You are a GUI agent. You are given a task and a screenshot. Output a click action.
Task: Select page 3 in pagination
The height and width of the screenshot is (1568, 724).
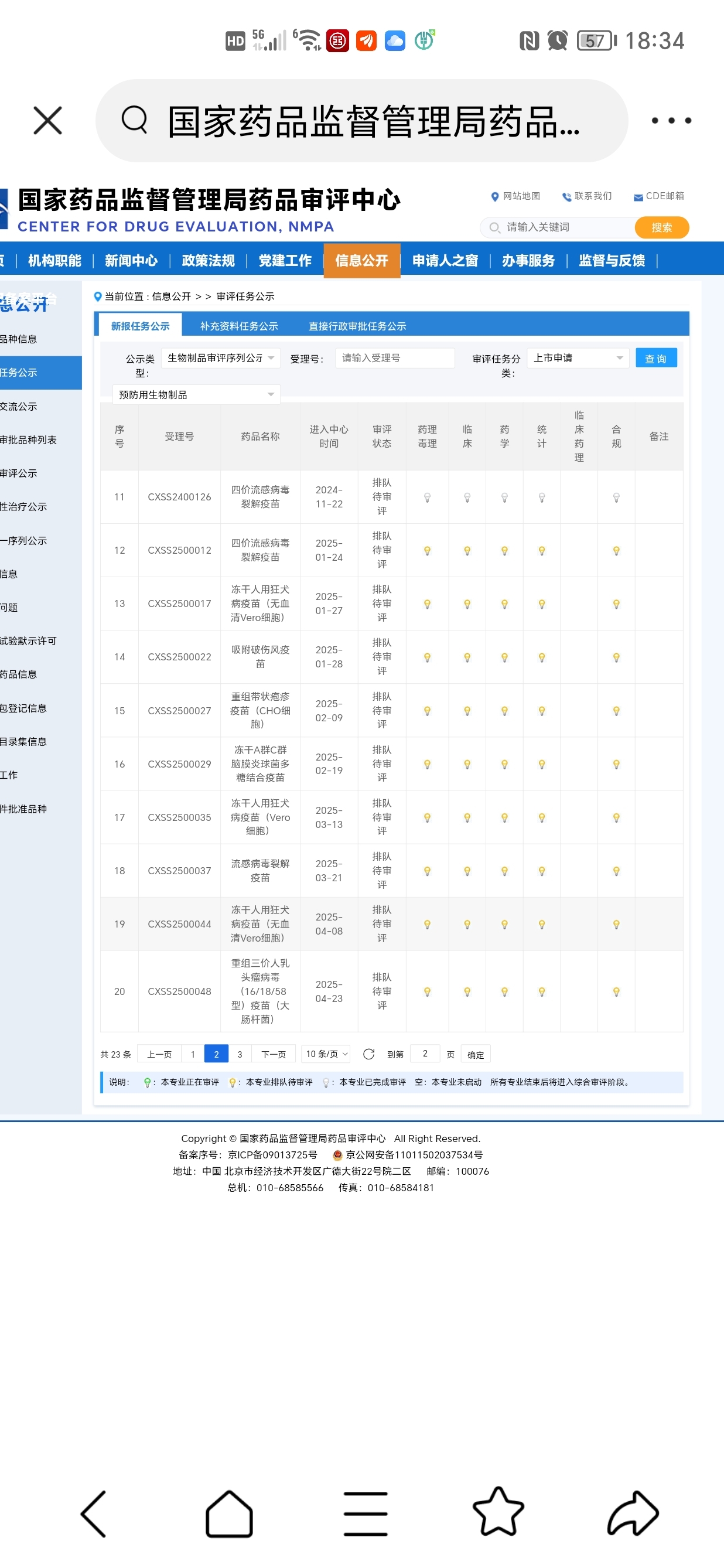pos(240,1054)
